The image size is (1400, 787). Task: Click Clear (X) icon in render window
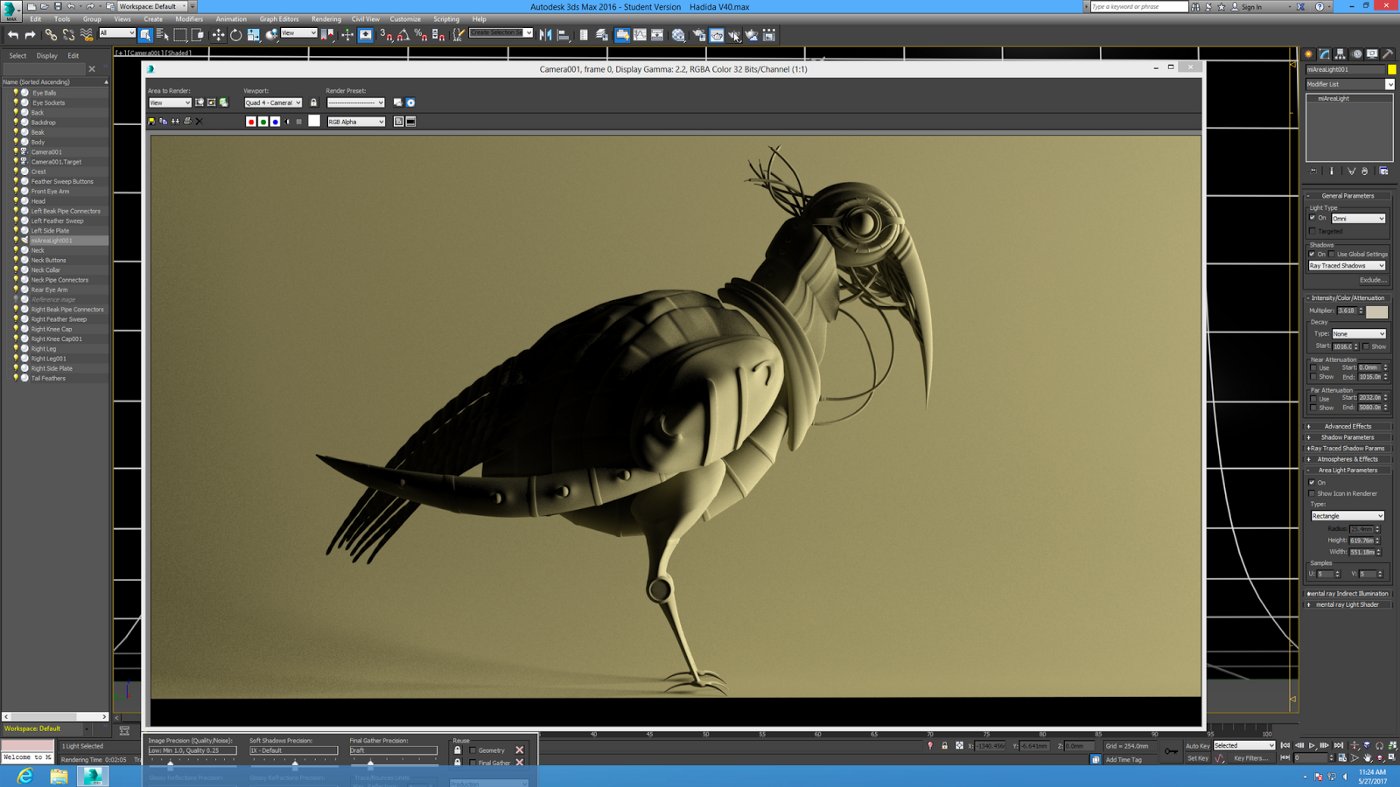pyautogui.click(x=199, y=122)
